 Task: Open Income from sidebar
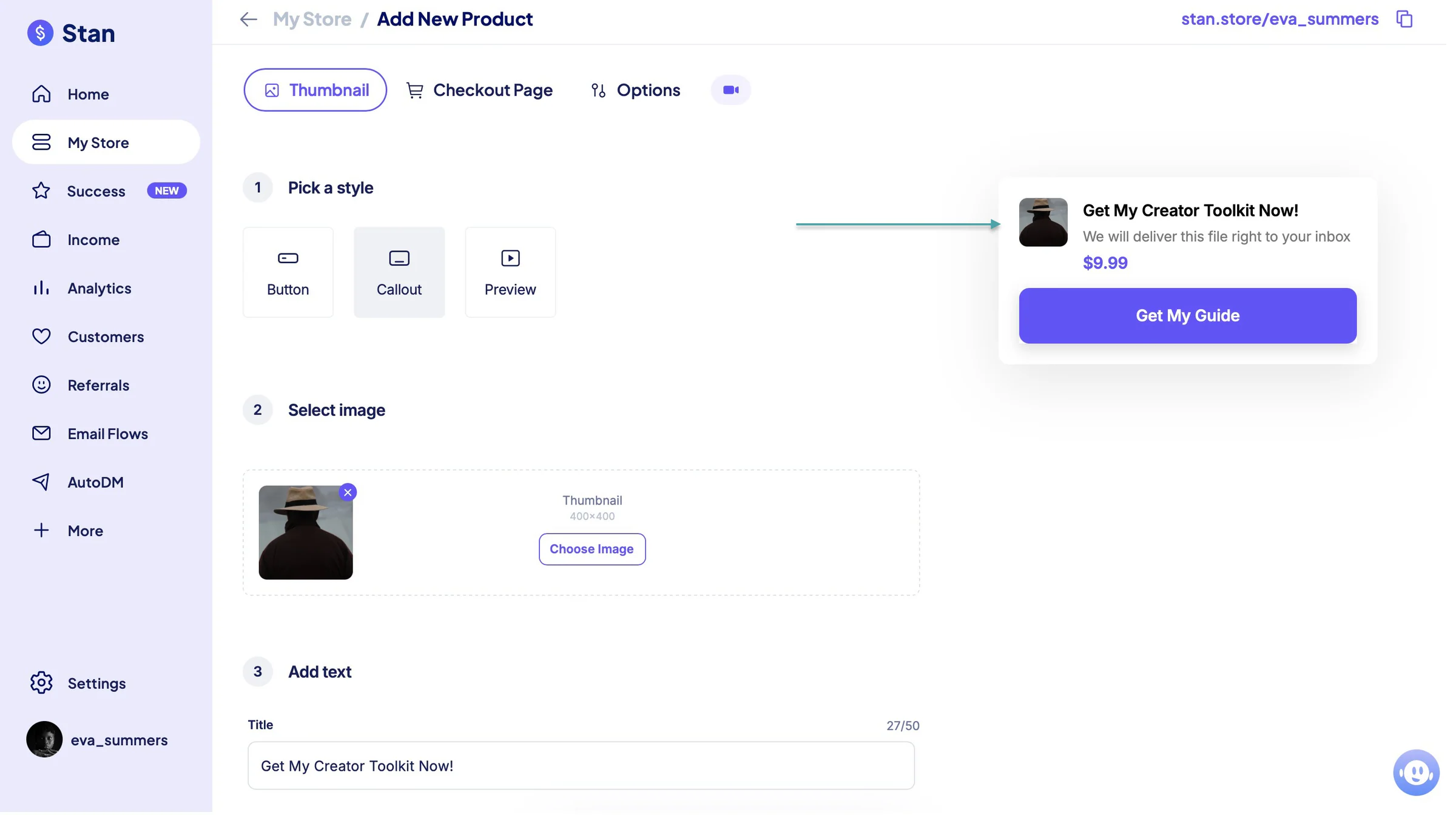[106, 240]
